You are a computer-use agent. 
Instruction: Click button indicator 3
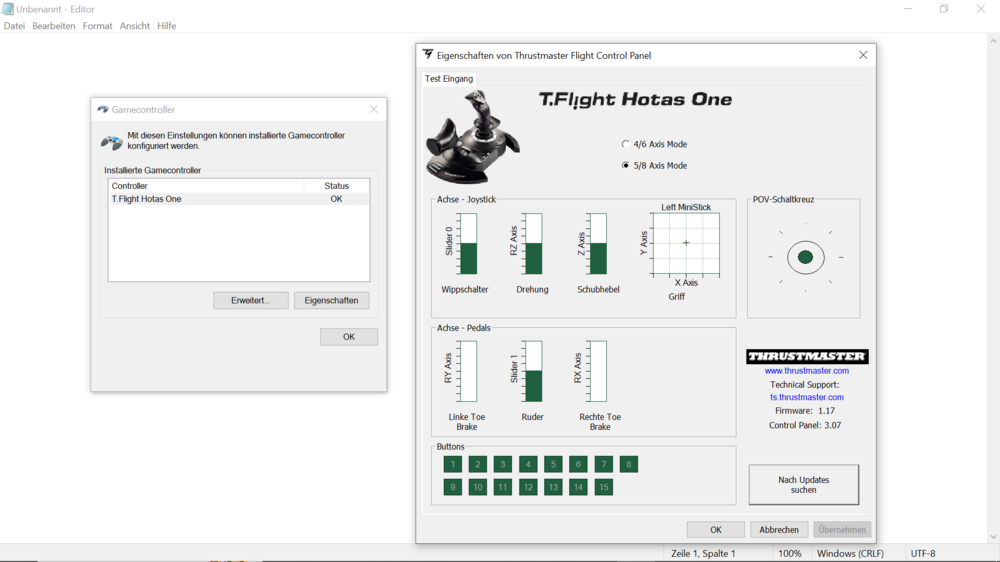pos(503,464)
